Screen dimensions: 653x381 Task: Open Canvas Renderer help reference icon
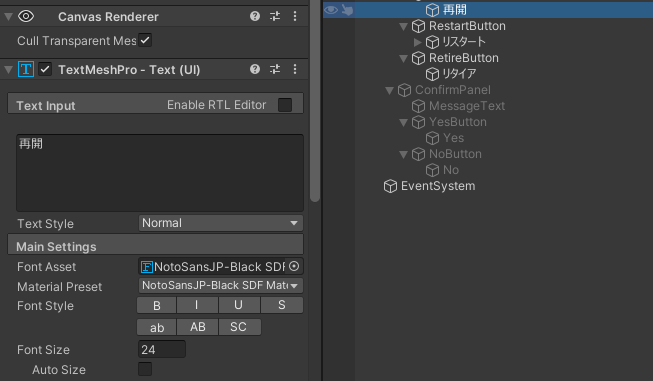pos(255,16)
